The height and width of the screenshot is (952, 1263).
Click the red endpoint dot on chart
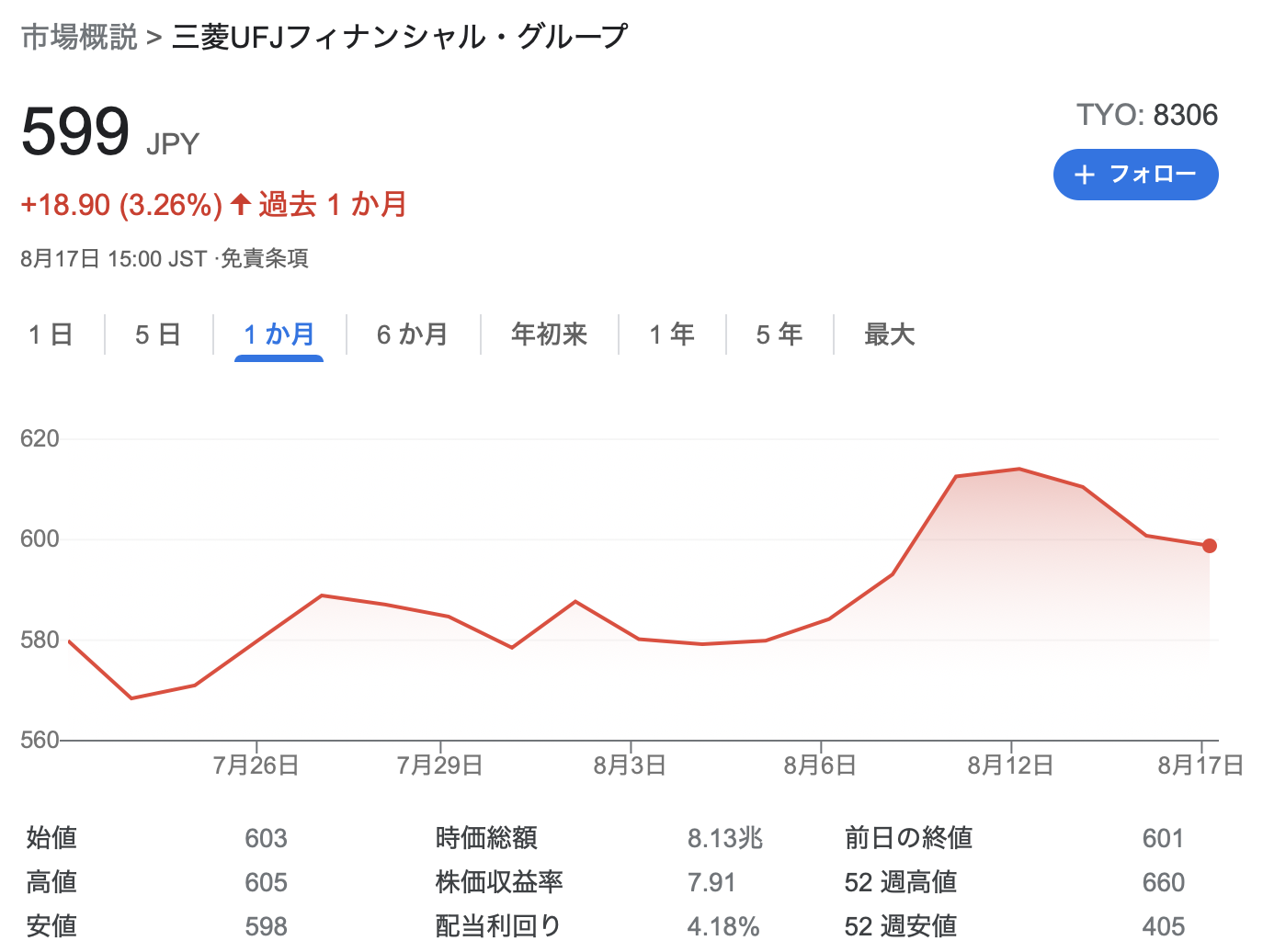[x=1210, y=546]
